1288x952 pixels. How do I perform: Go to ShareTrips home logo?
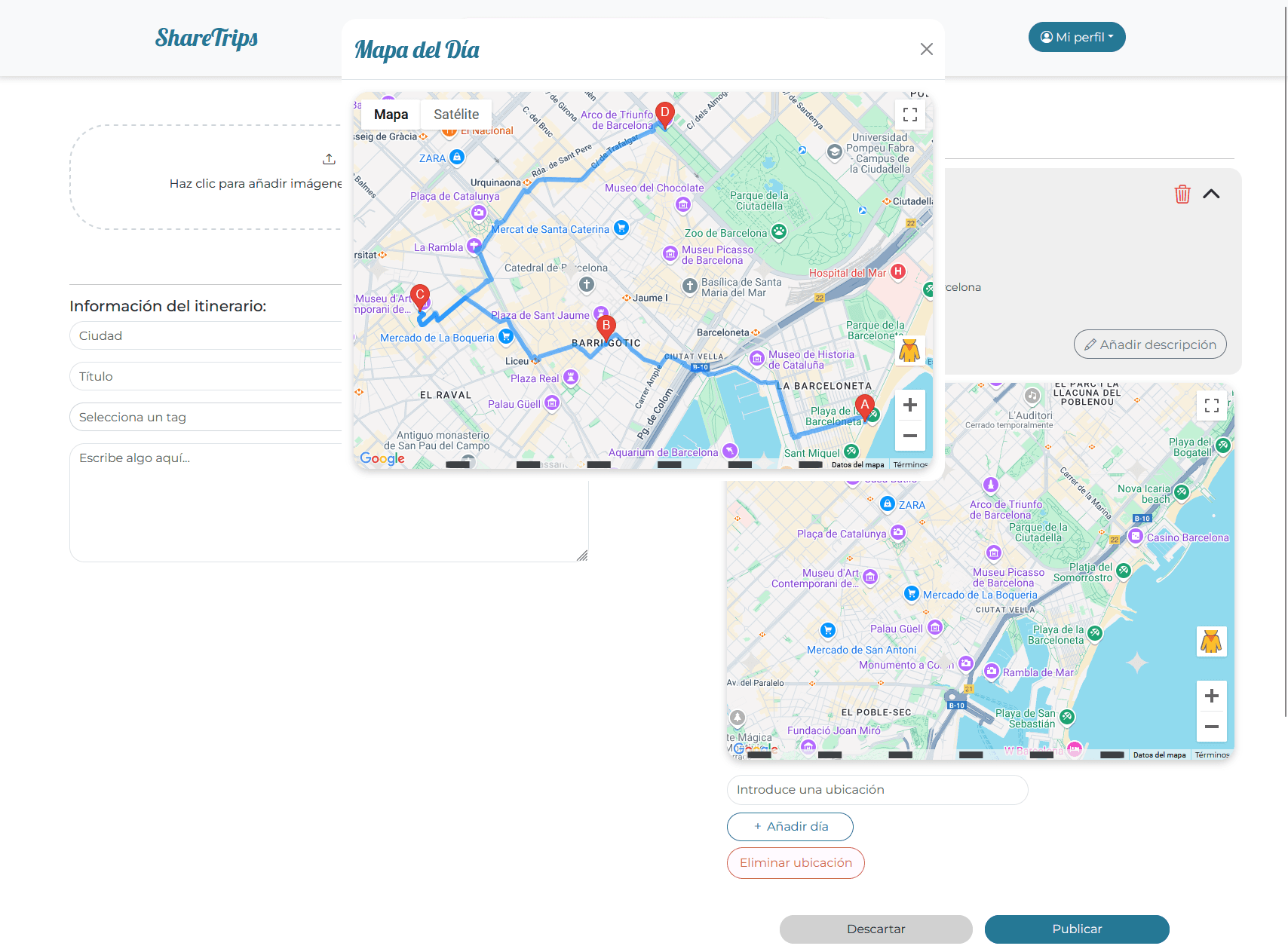tap(207, 38)
